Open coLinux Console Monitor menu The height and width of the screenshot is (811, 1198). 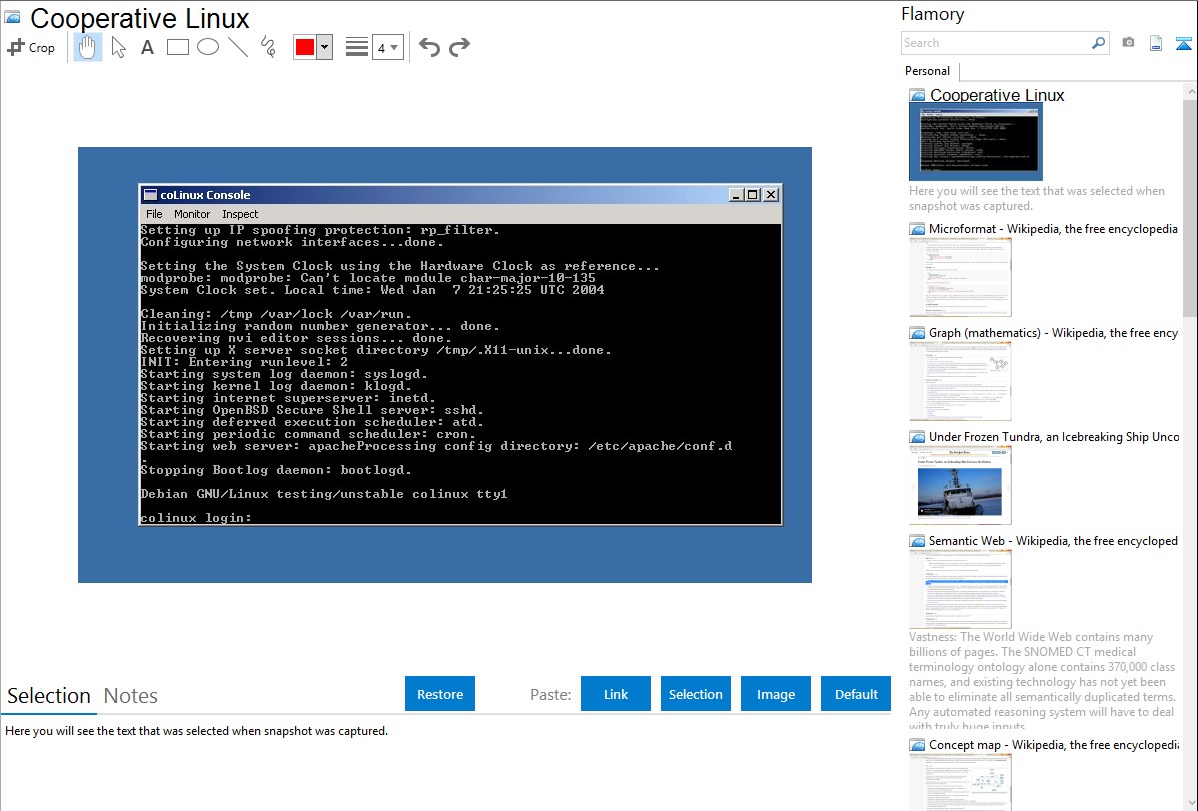coord(192,214)
